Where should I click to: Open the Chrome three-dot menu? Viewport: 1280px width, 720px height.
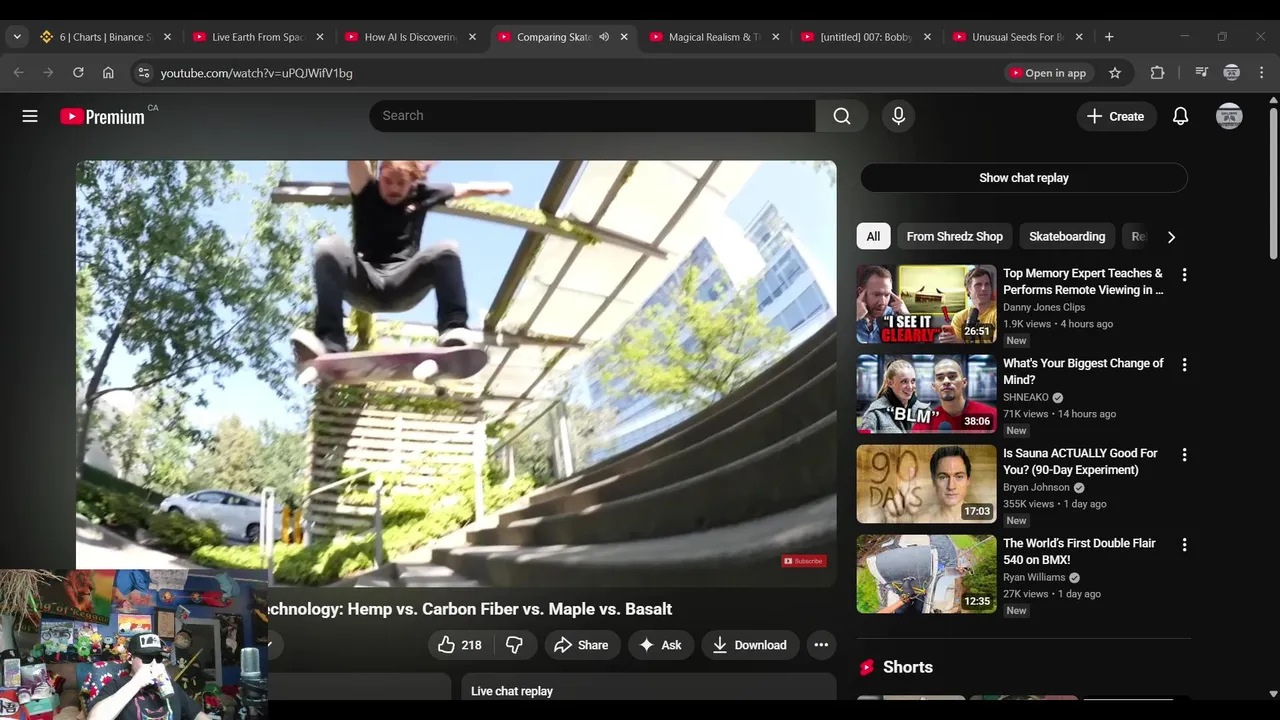(1262, 73)
